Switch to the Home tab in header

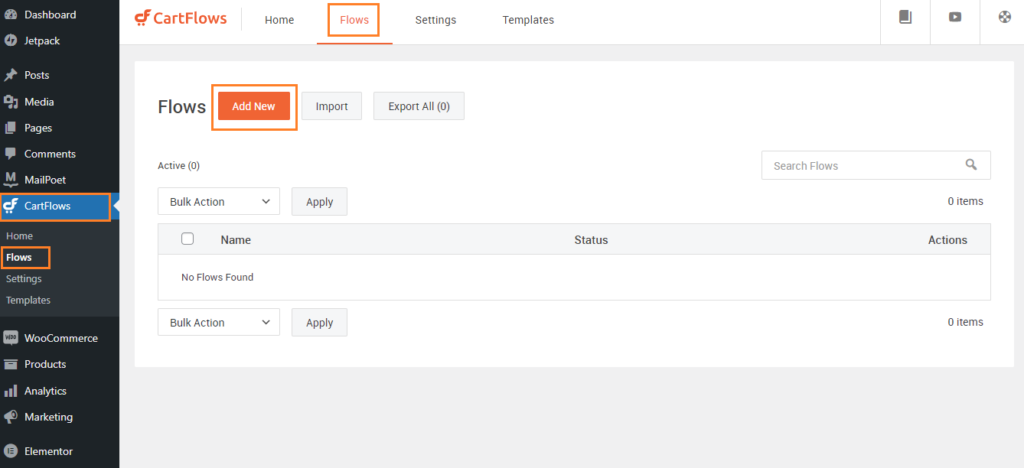tap(280, 20)
